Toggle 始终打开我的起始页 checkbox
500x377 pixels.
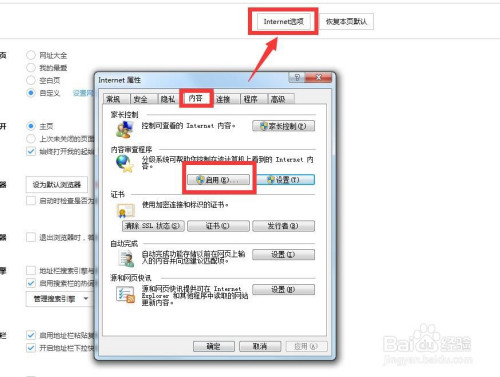click(x=31, y=151)
